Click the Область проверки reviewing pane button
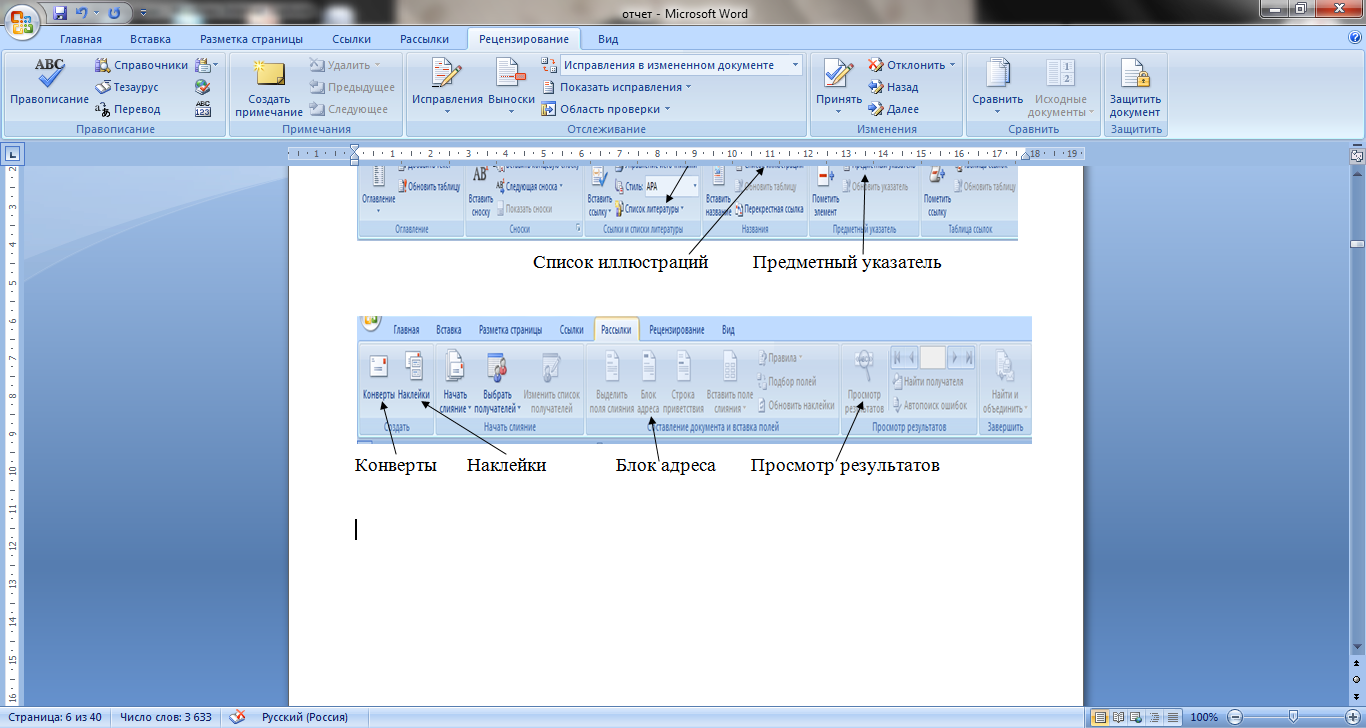The height and width of the screenshot is (728, 1366). 600,109
